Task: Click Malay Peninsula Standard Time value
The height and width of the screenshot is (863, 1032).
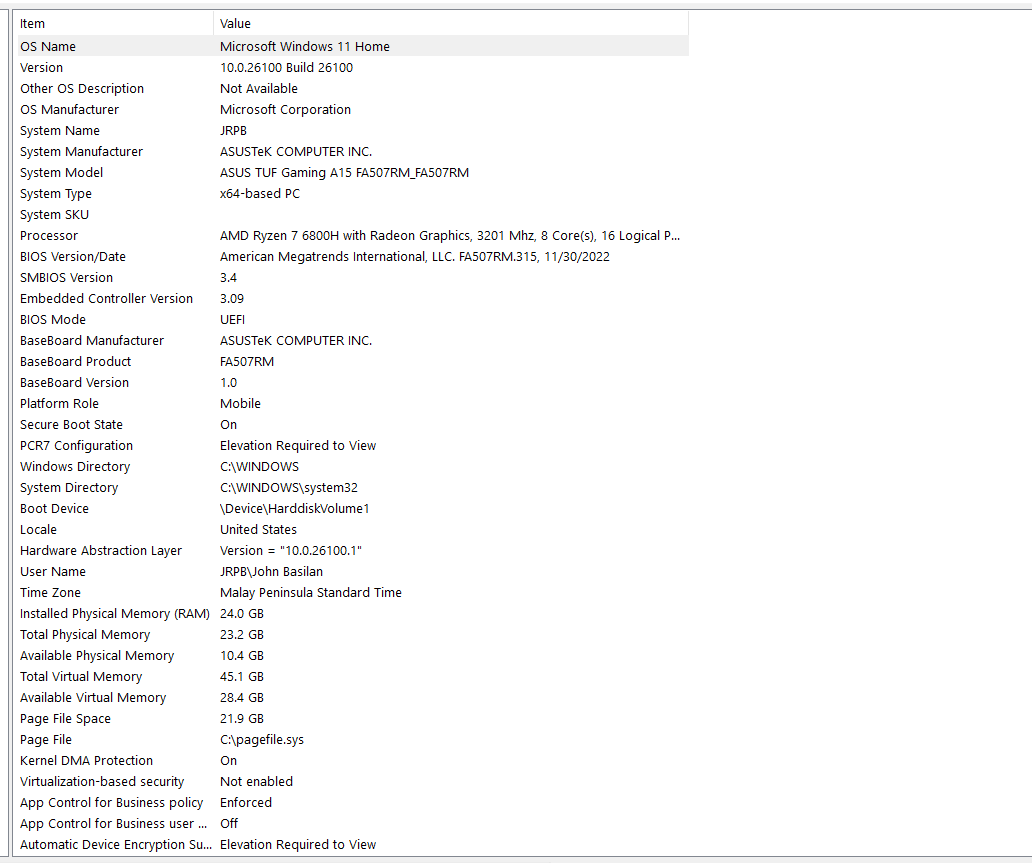Action: tap(311, 593)
